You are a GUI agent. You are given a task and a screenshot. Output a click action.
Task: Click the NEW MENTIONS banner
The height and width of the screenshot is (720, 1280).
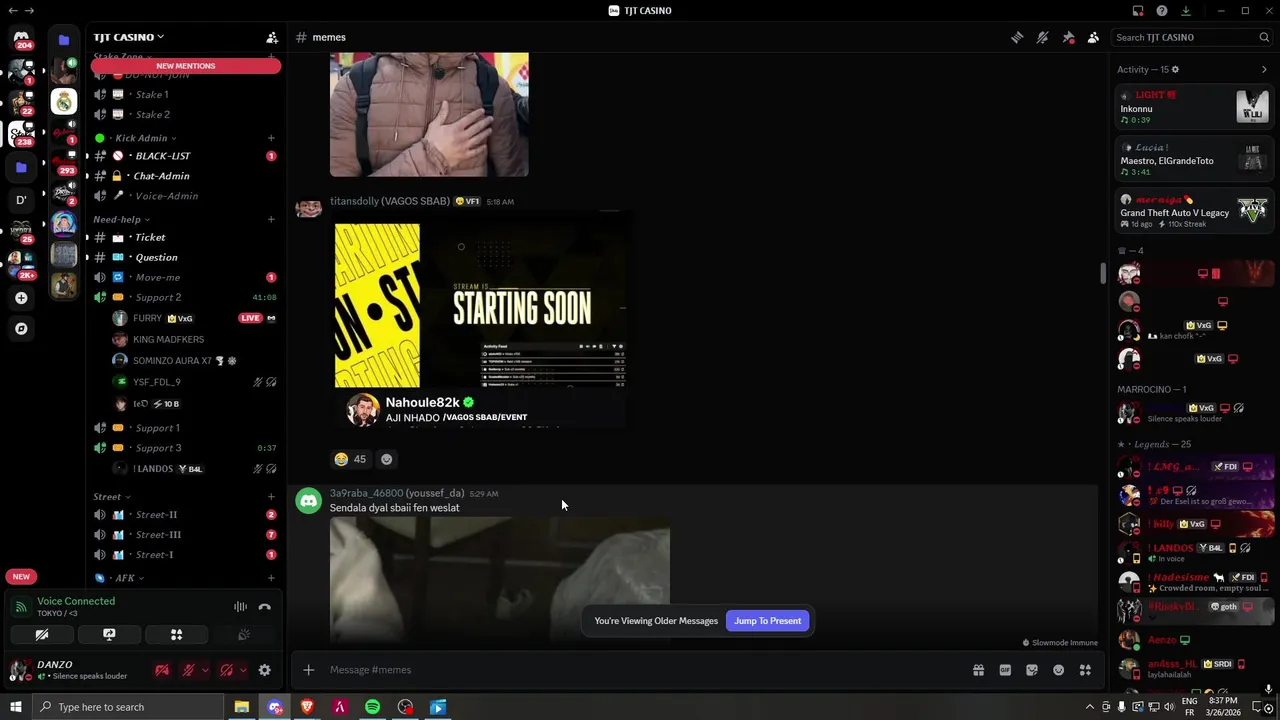(186, 66)
